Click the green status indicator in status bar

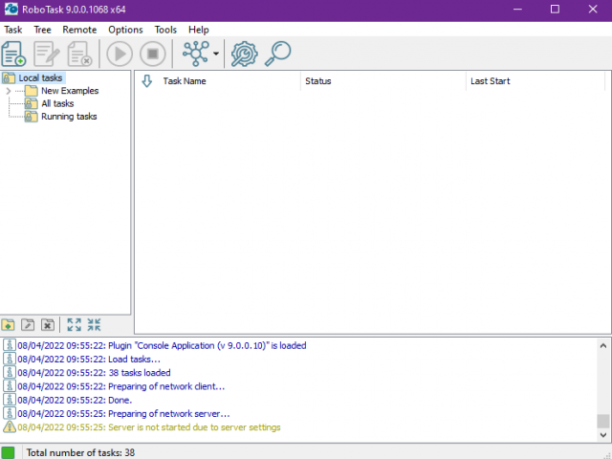[x=8, y=453]
